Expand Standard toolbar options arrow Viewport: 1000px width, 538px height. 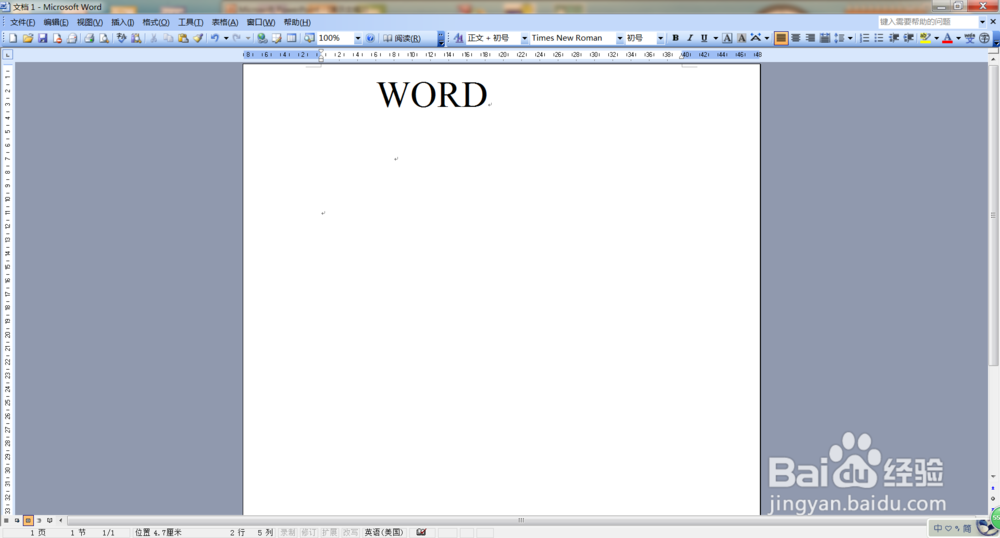coord(441,39)
